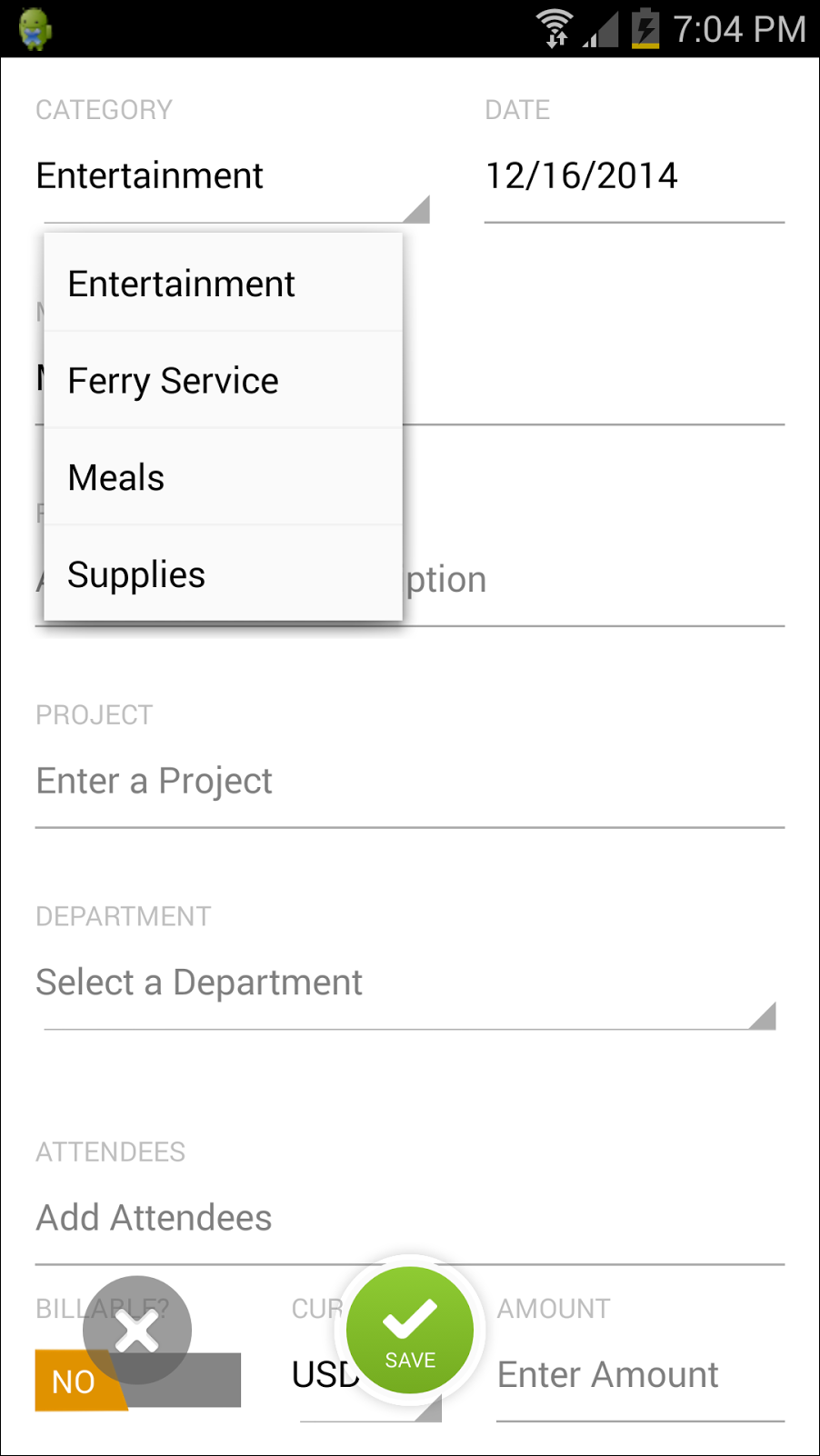
Task: Choose Entertainment from the category list
Action: (x=224, y=284)
